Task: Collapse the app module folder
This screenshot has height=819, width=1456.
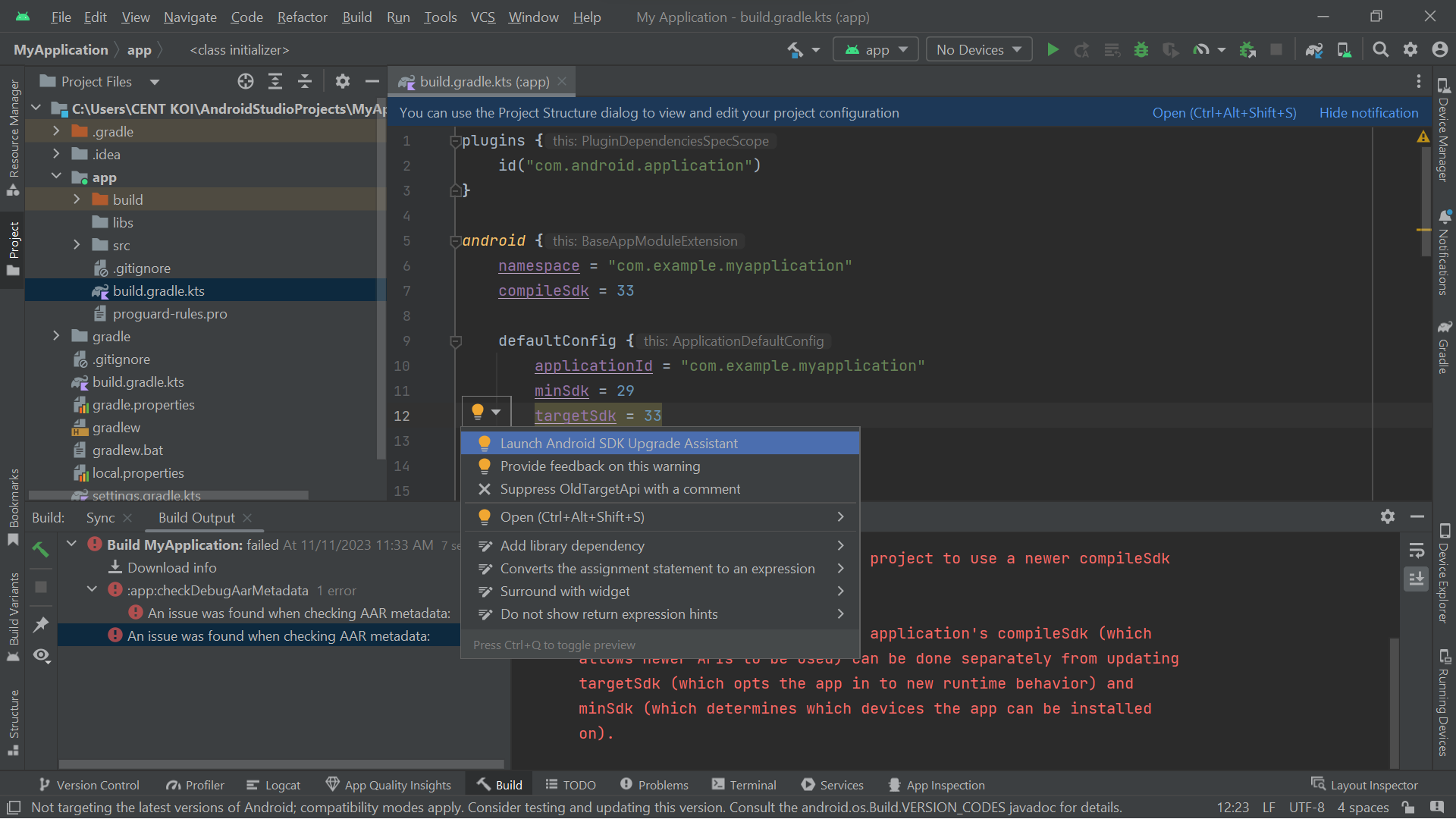Action: click(x=56, y=177)
